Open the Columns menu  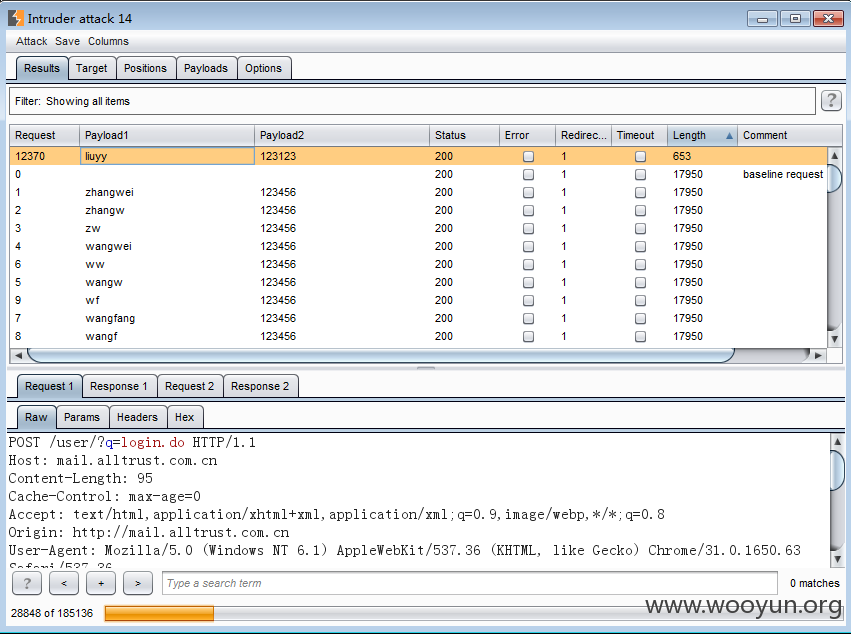point(109,41)
